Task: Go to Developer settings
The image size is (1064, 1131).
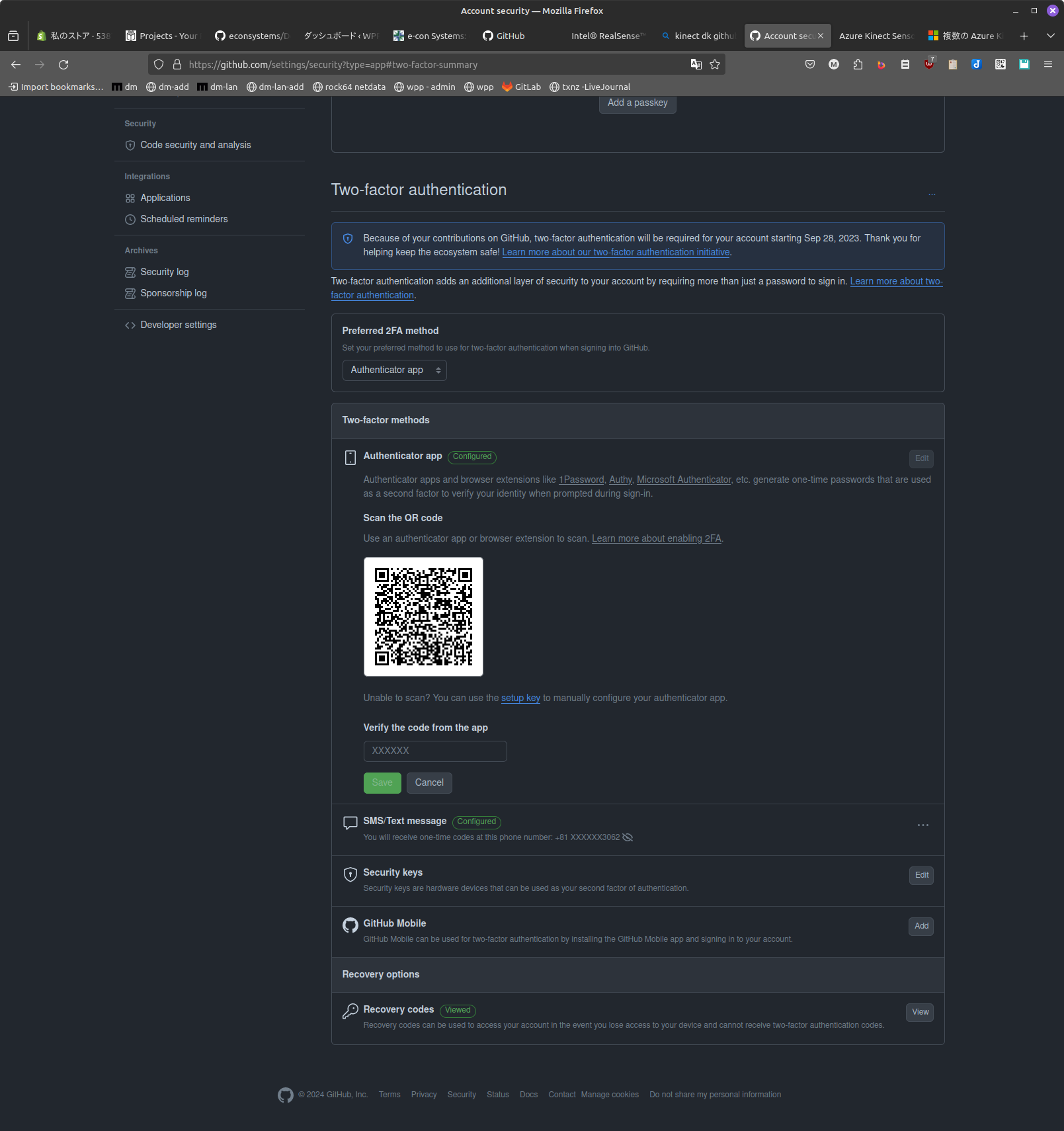Action: click(178, 325)
